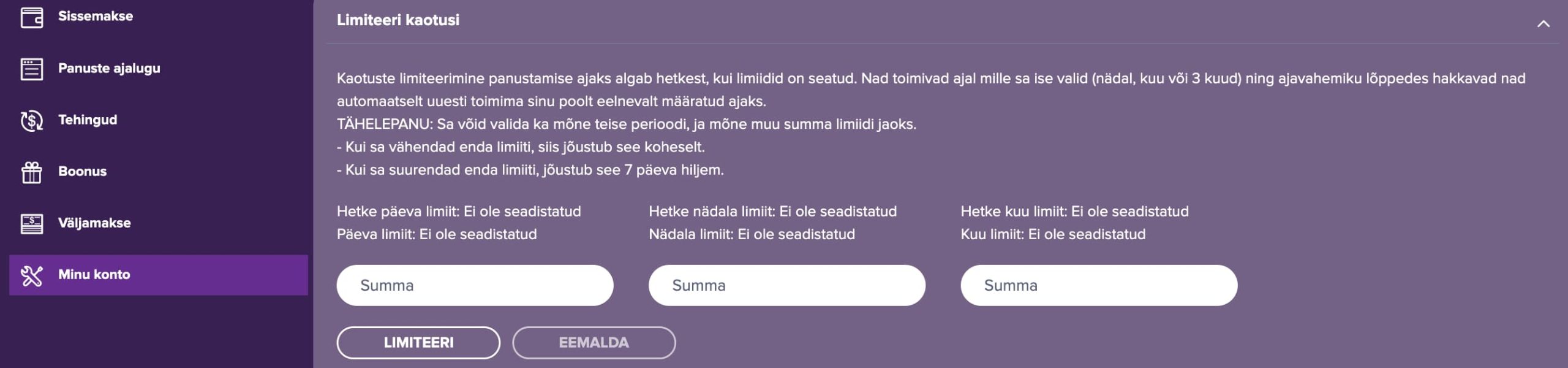The width and height of the screenshot is (1568, 368).
Task: Focus the daily limit Summa field
Action: click(475, 285)
